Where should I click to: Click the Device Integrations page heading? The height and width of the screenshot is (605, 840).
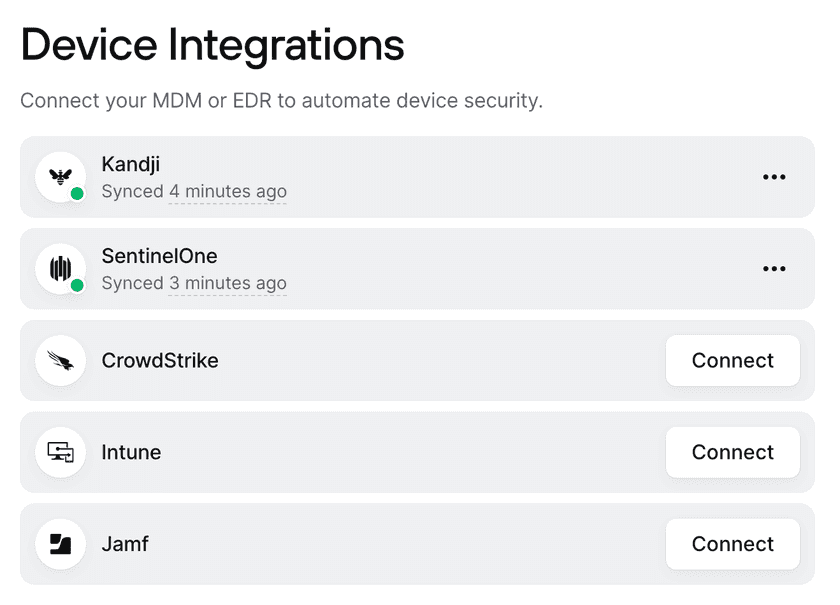212,45
